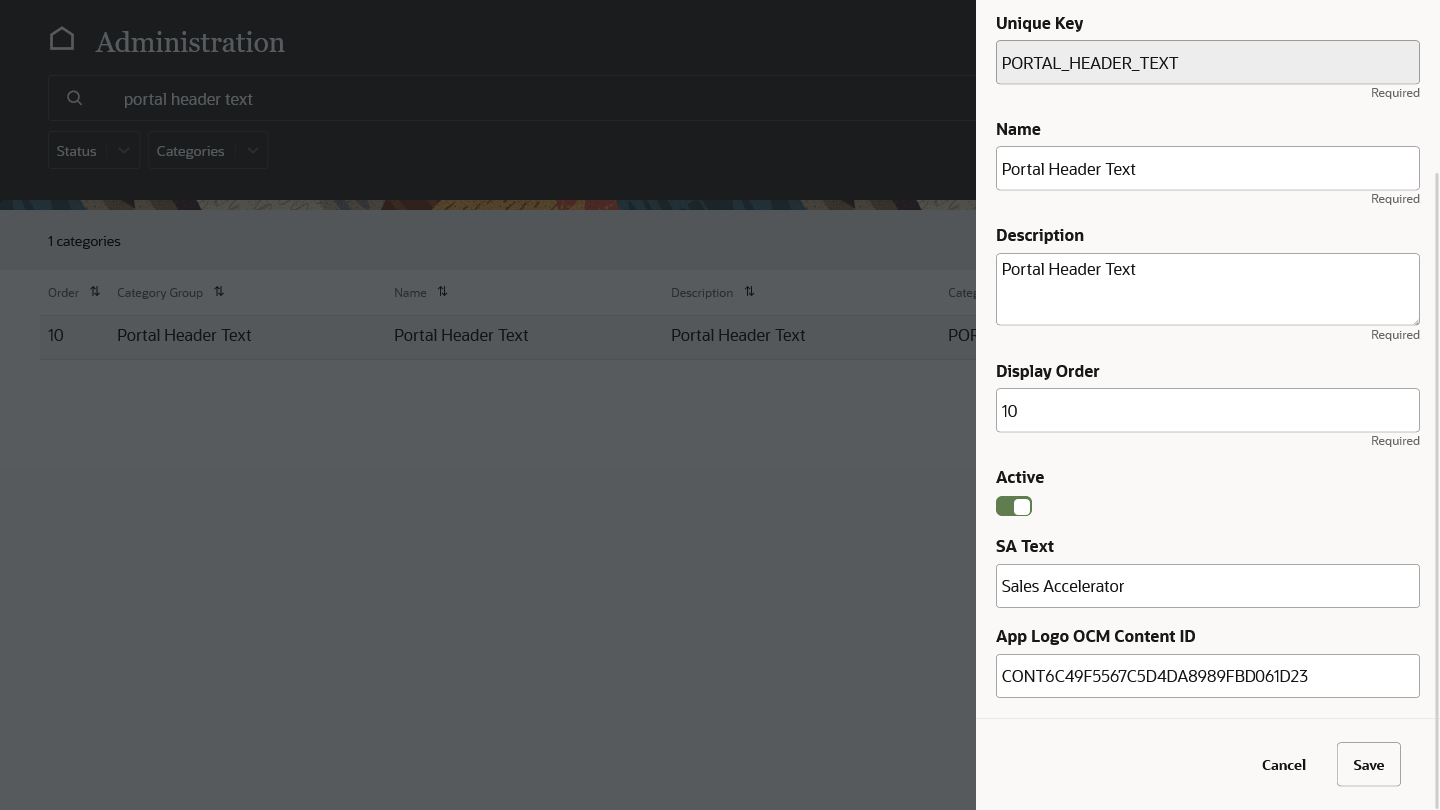Expand the Status chevron
The image size is (1440, 810).
click(x=123, y=150)
